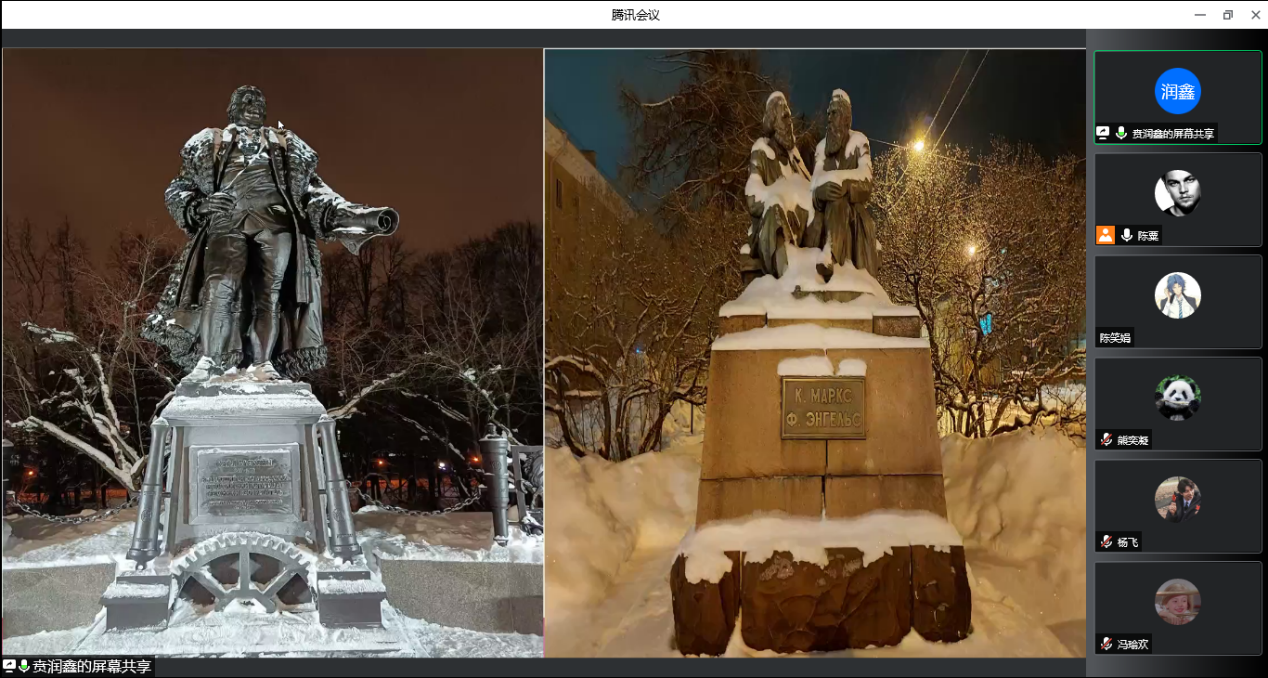
Task: Click the screen share icon in bottom-left label
Action: coord(10,666)
